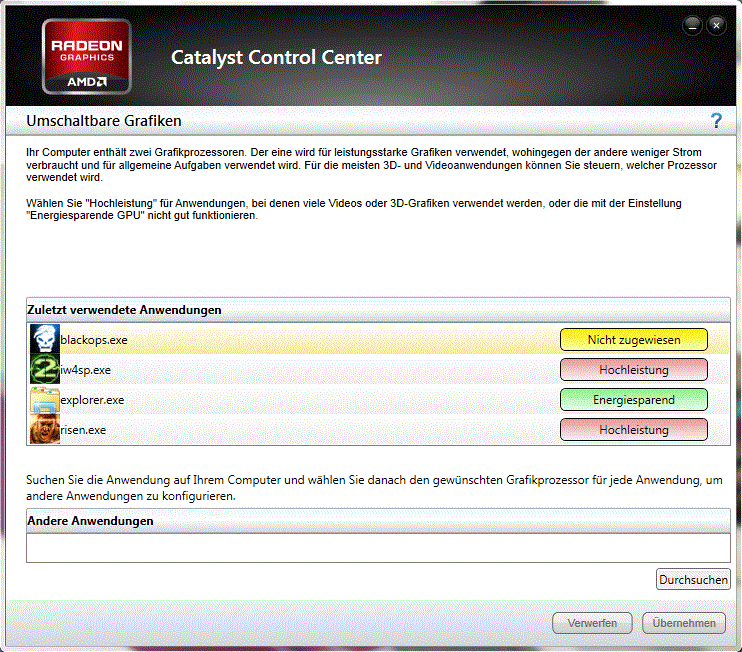Select the explorer.exe entry
Viewport: 742px width, 652px height.
(x=92, y=400)
